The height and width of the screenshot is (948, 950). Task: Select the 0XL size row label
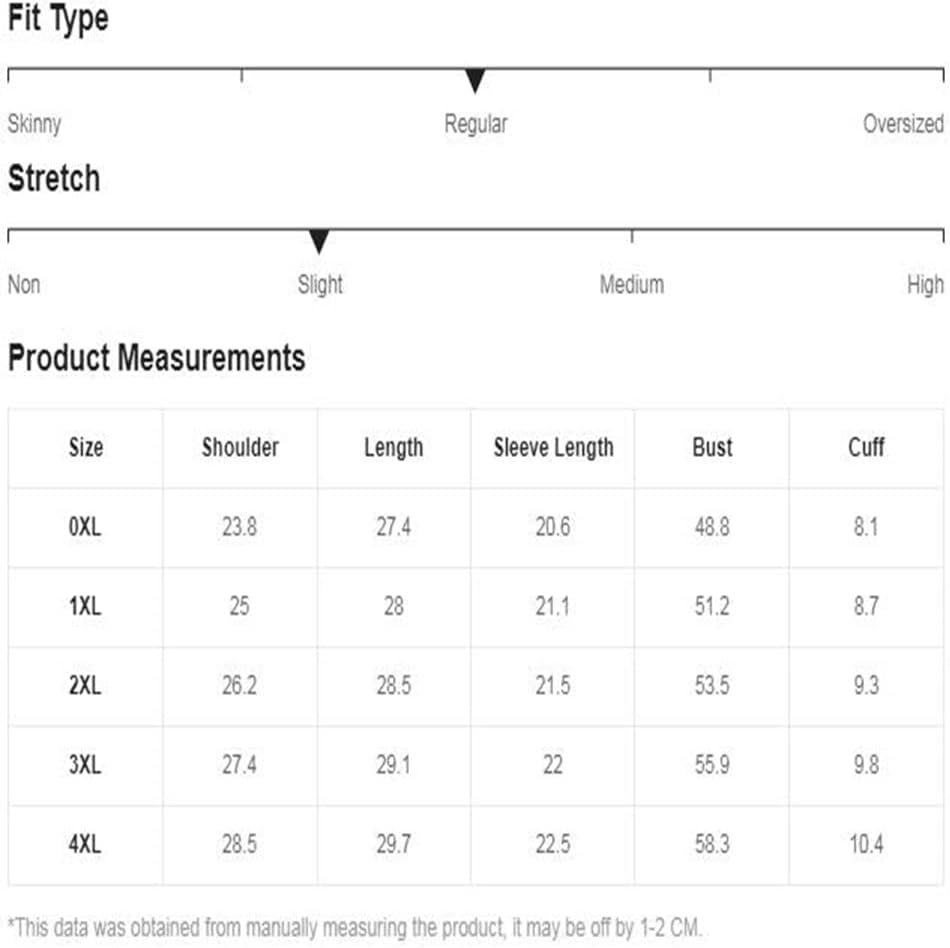coord(85,527)
